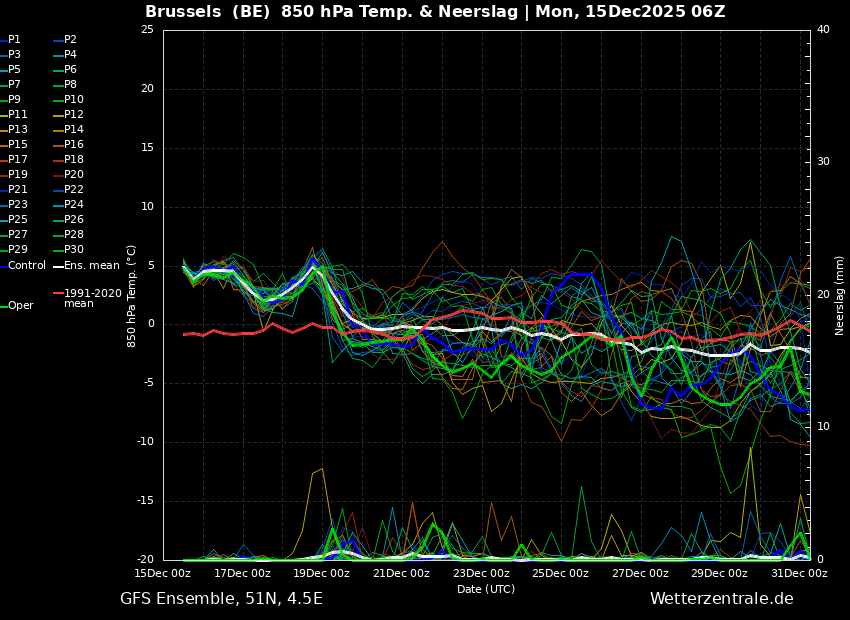Select the P23 legend entry
The width and height of the screenshot is (850, 620).
[x=17, y=204]
